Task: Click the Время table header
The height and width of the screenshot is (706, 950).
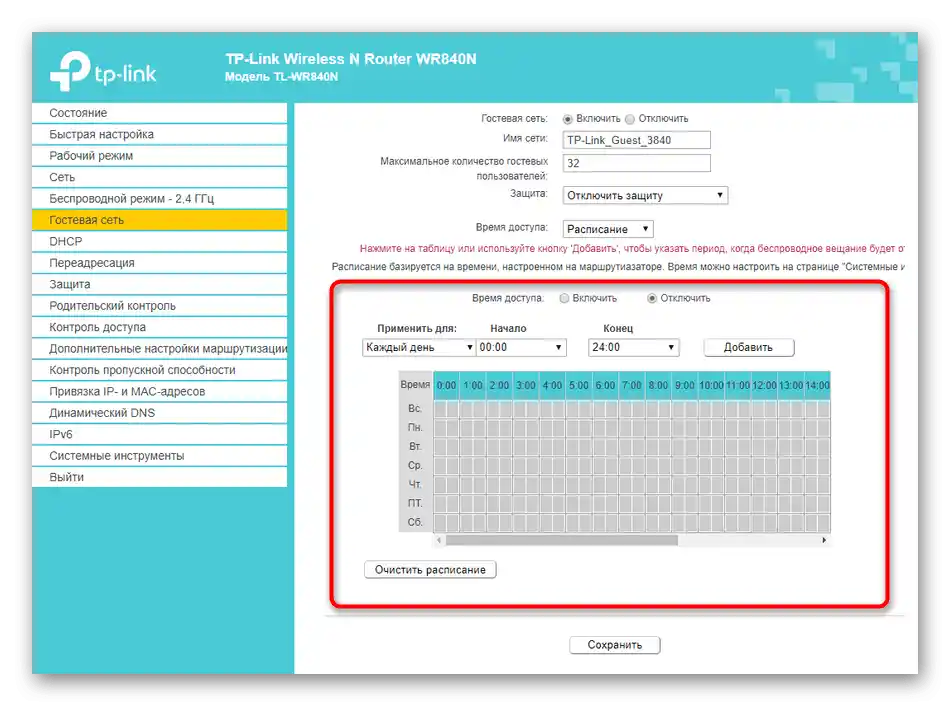Action: (415, 384)
